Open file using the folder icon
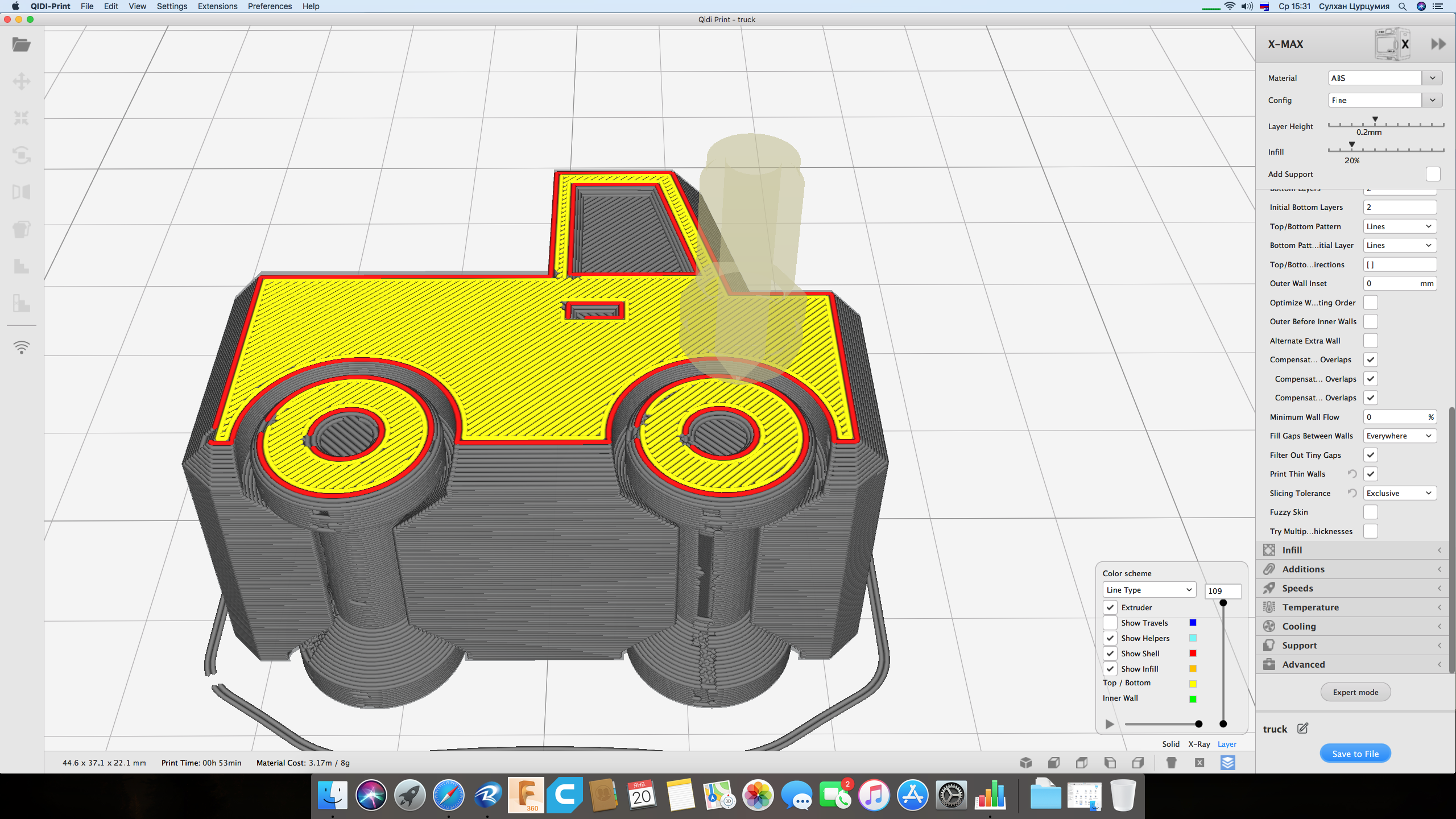This screenshot has height=819, width=1456. tap(22, 44)
